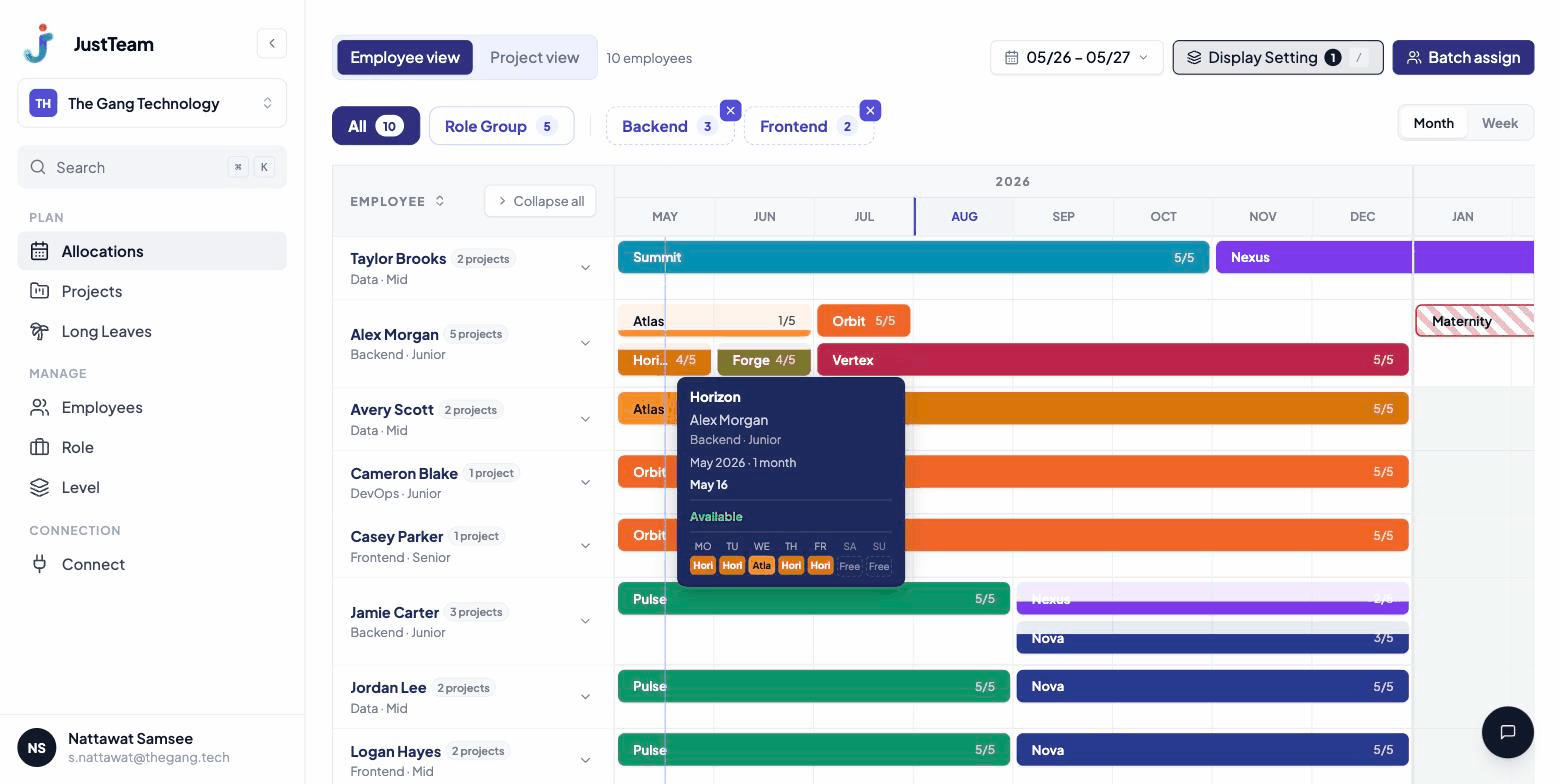
Task: Click the Collapse all button
Action: coord(540,201)
